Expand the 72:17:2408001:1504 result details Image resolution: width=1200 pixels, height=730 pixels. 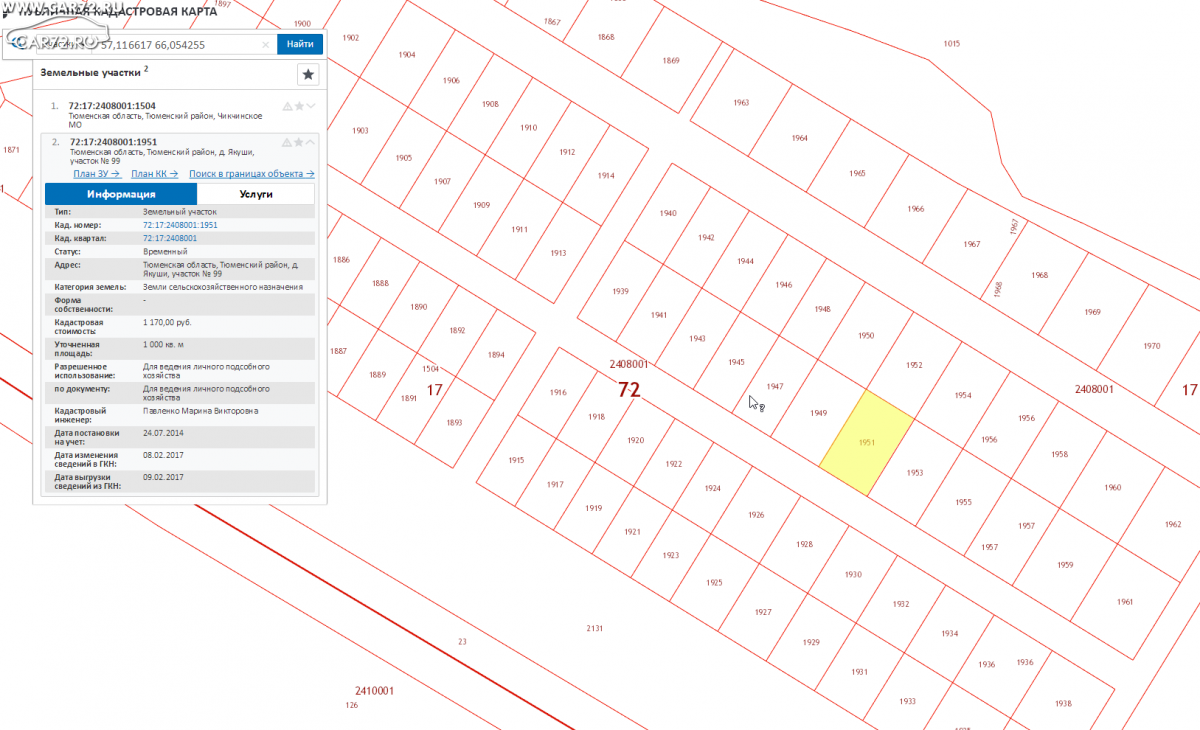point(311,106)
